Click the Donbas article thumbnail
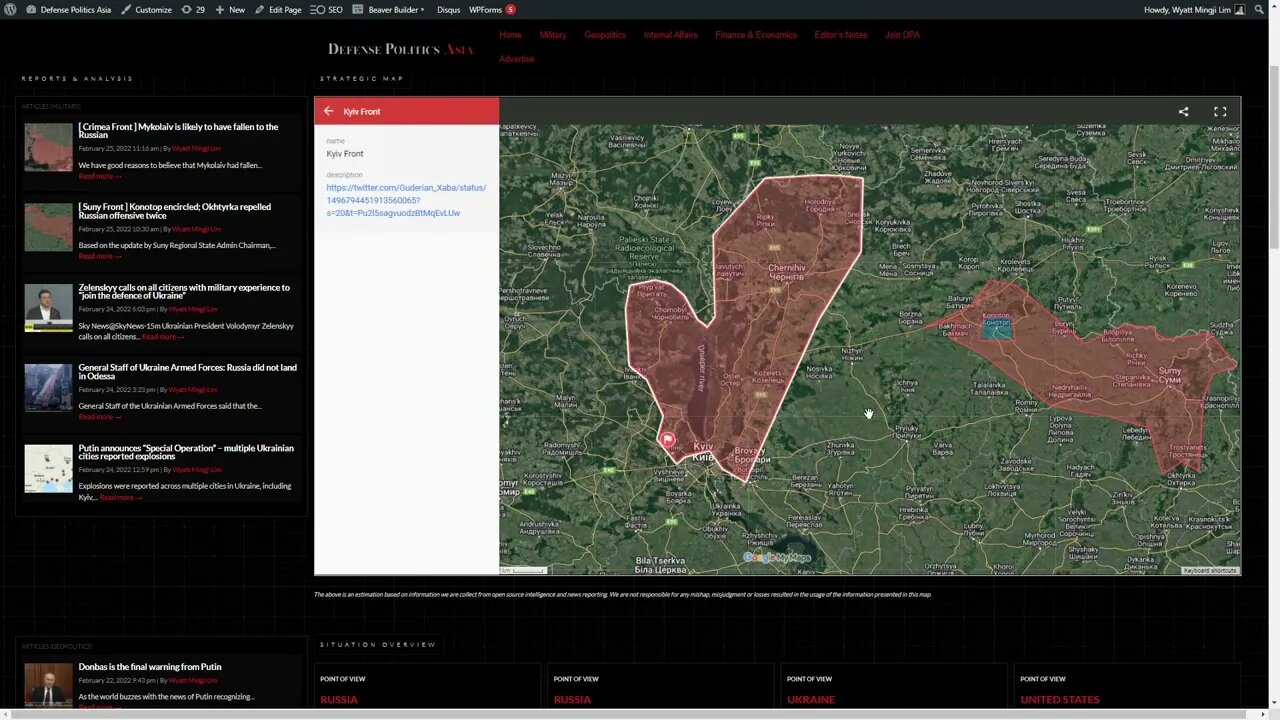 tap(49, 685)
